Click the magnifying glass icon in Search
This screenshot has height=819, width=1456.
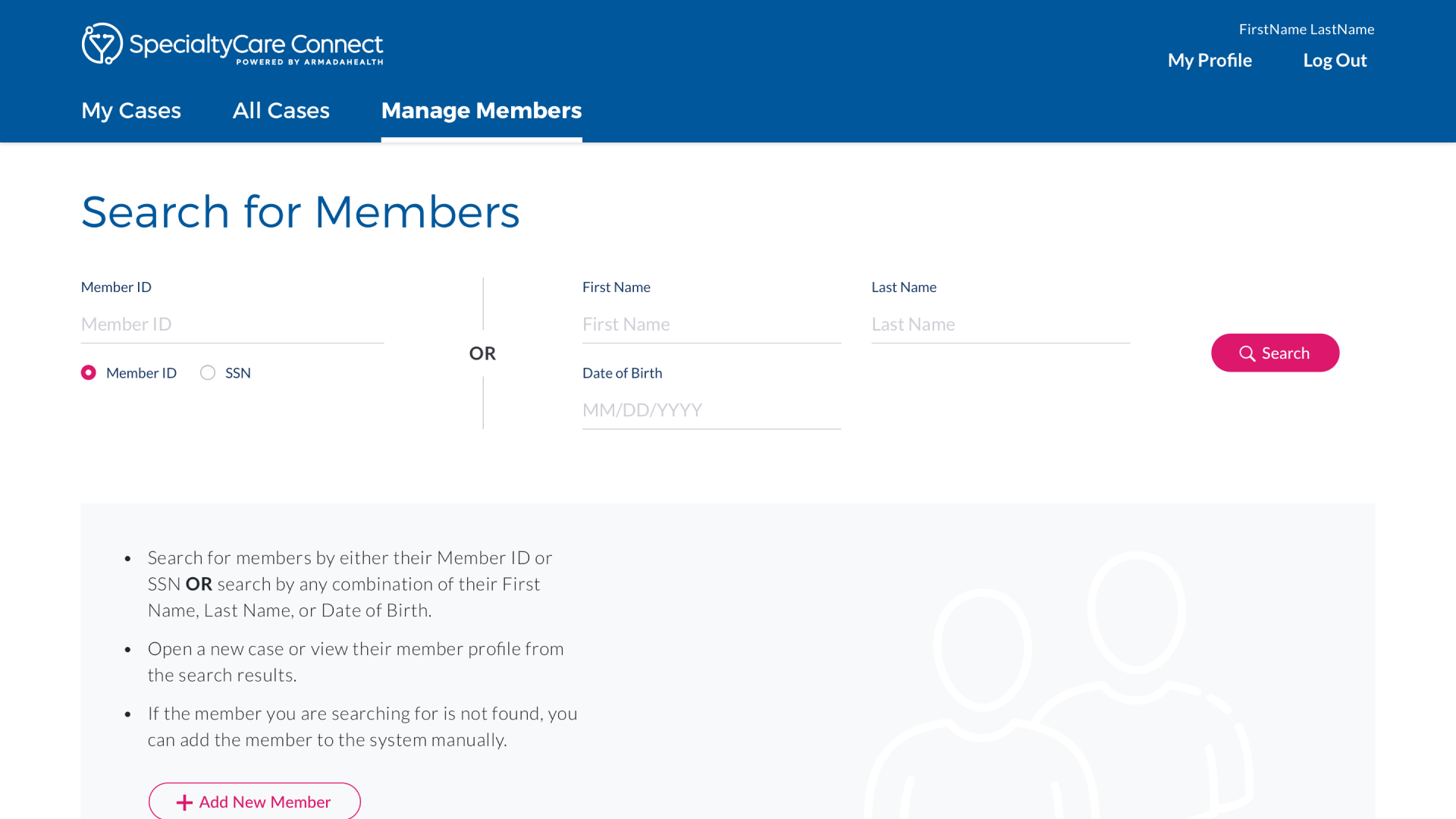pos(1247,353)
